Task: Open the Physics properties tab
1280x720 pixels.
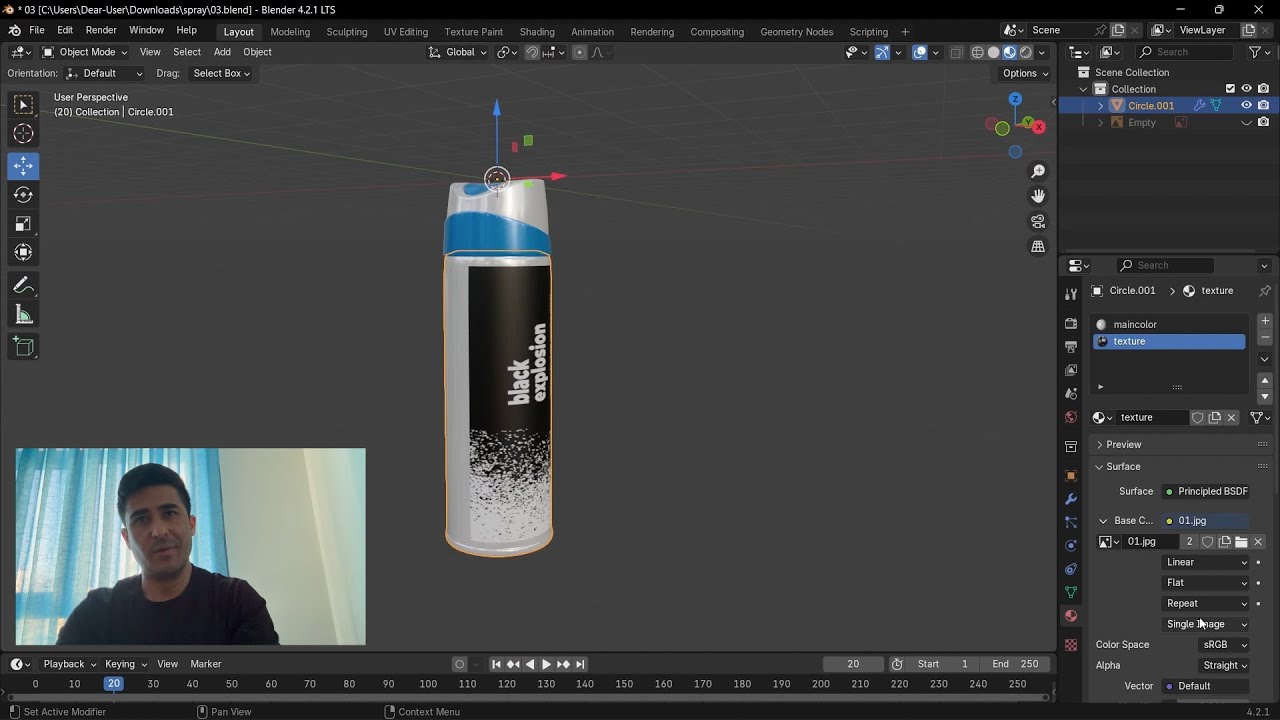Action: (x=1071, y=546)
